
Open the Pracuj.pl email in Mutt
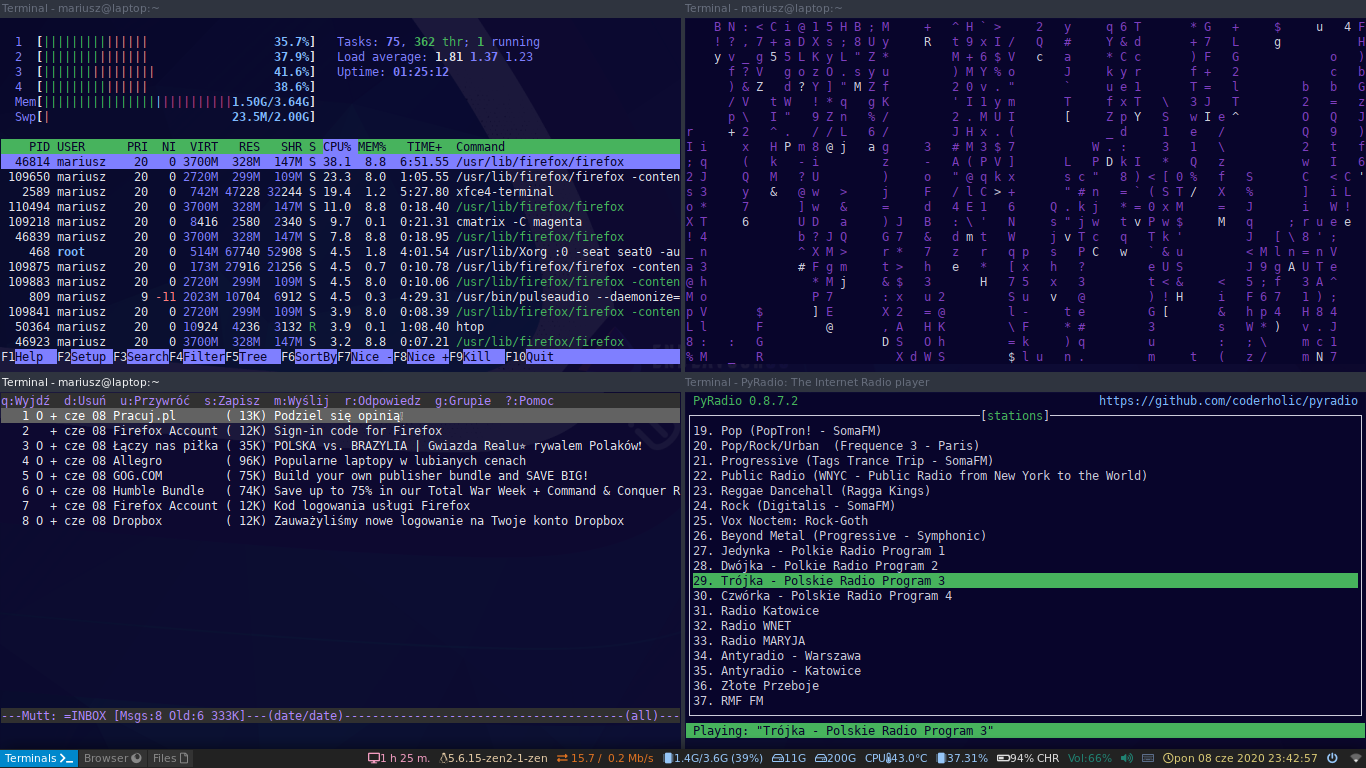[x=340, y=416]
